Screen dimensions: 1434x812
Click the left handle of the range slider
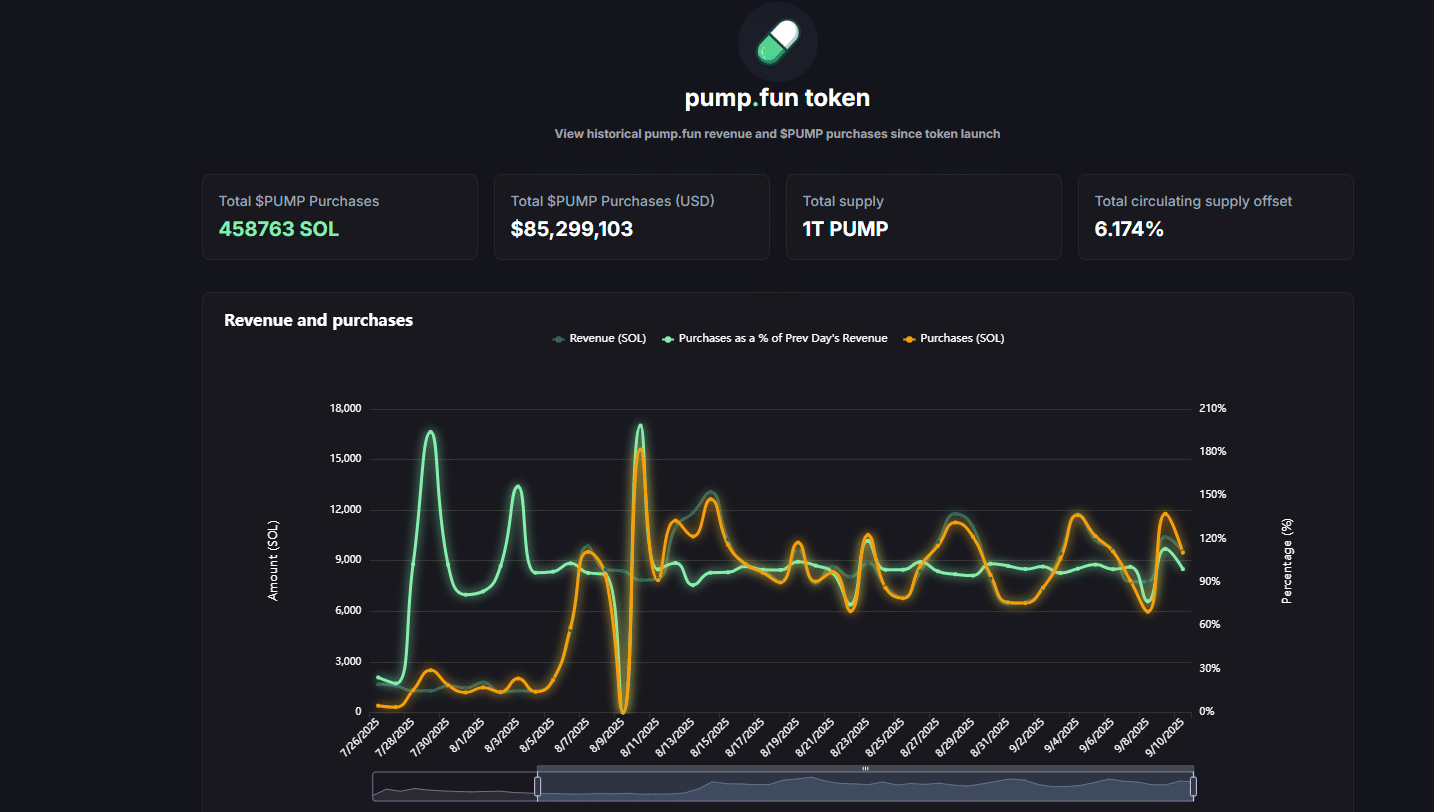tap(537, 787)
